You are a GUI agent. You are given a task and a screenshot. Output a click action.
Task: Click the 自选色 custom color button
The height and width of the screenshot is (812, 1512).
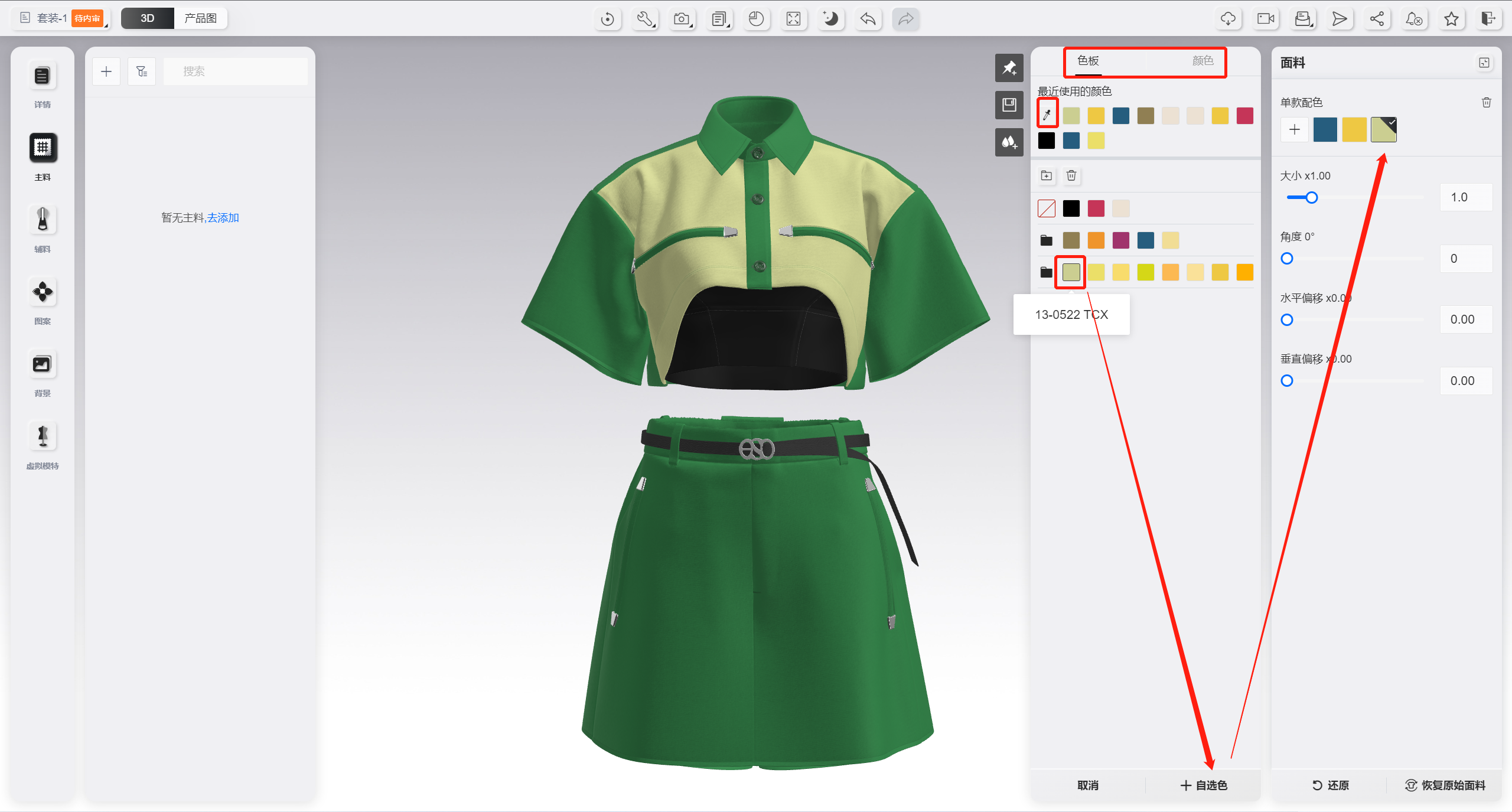tap(1203, 785)
